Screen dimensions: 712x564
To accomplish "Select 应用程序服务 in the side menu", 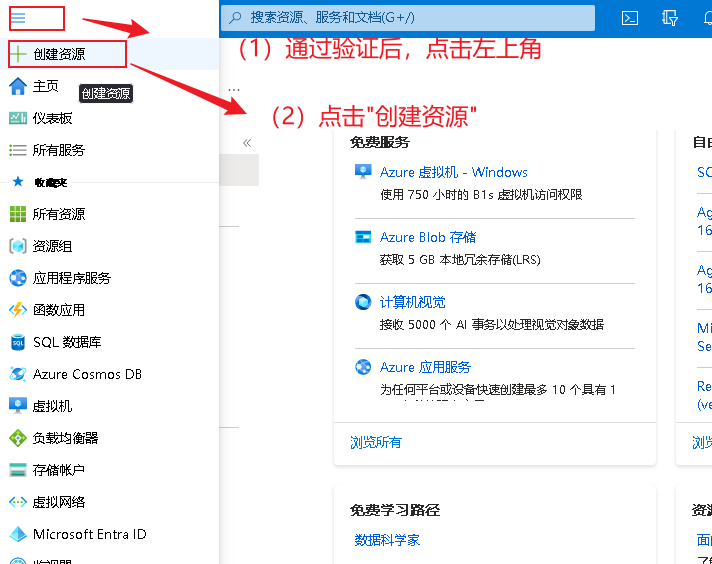I will pos(72,278).
